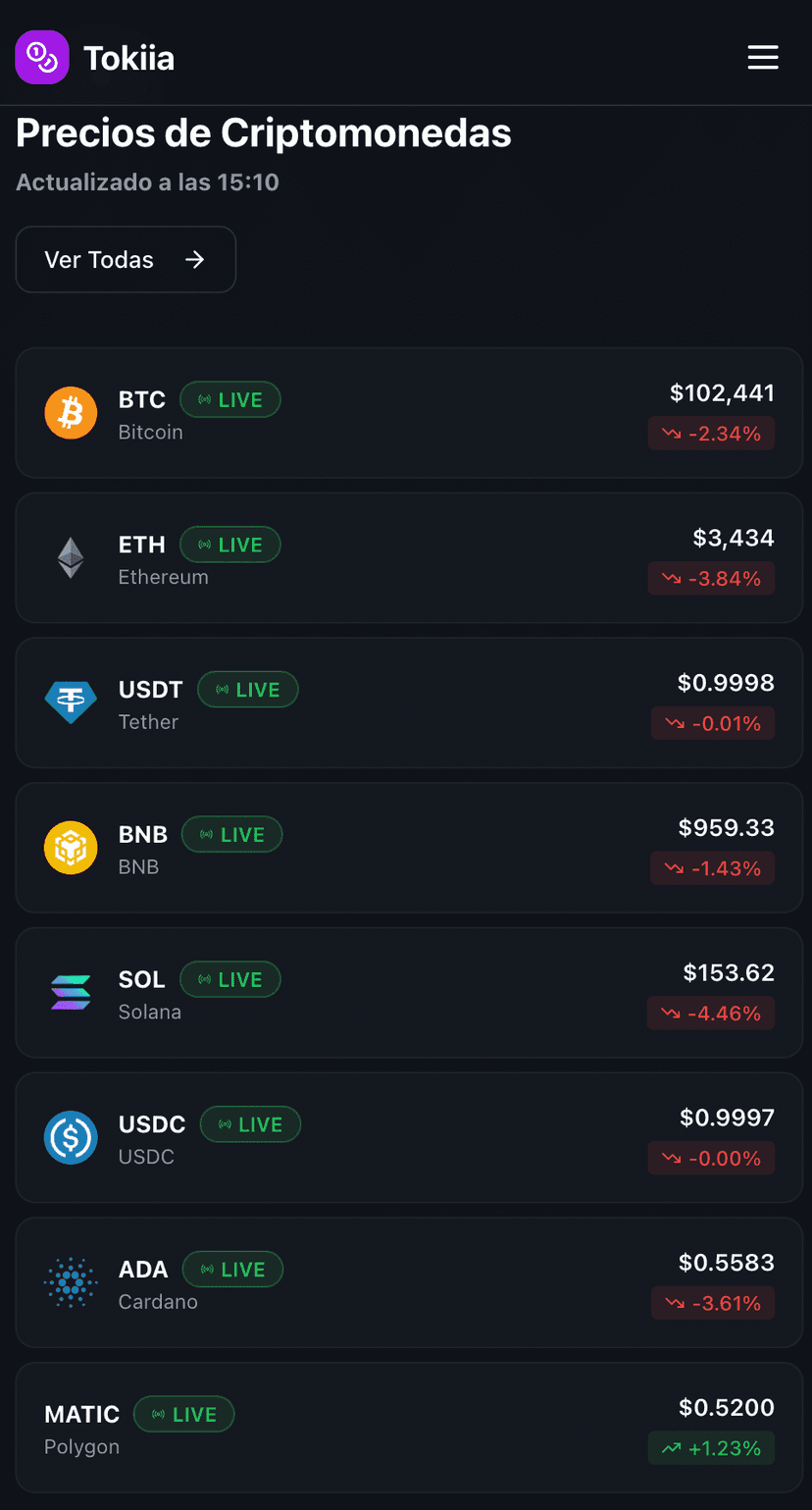Click the Tokiia brand name
Viewport: 812px width, 1510px height.
coord(129,58)
